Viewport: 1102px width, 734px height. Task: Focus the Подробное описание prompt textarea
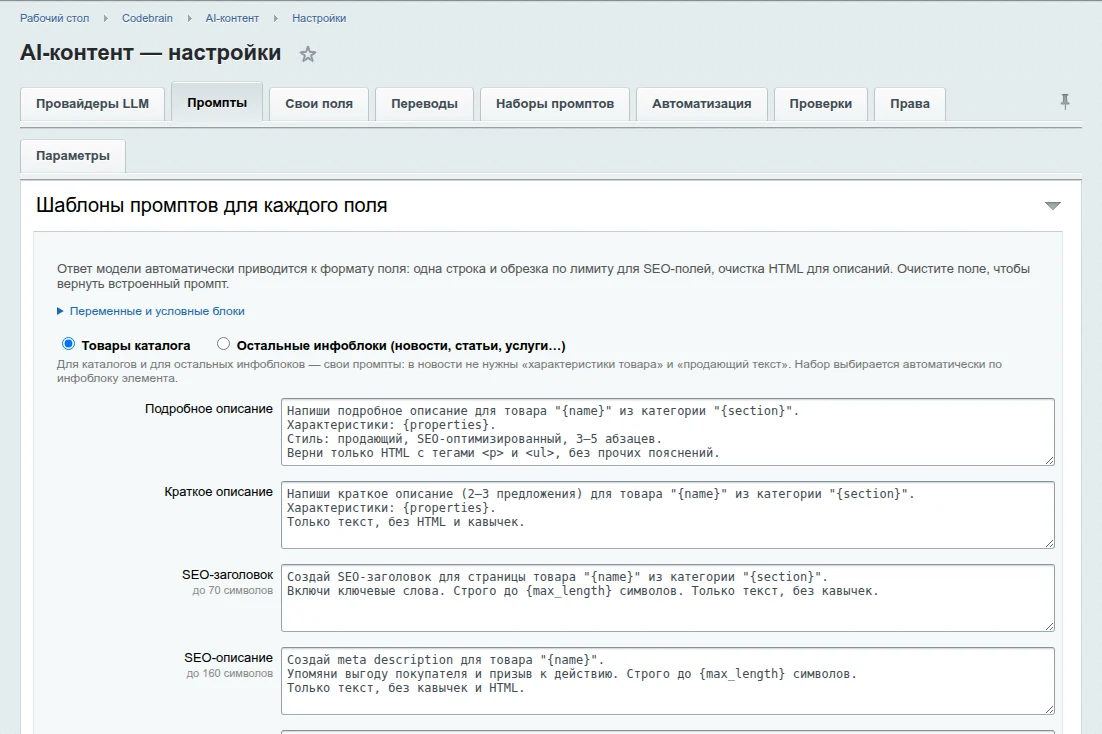coord(668,432)
